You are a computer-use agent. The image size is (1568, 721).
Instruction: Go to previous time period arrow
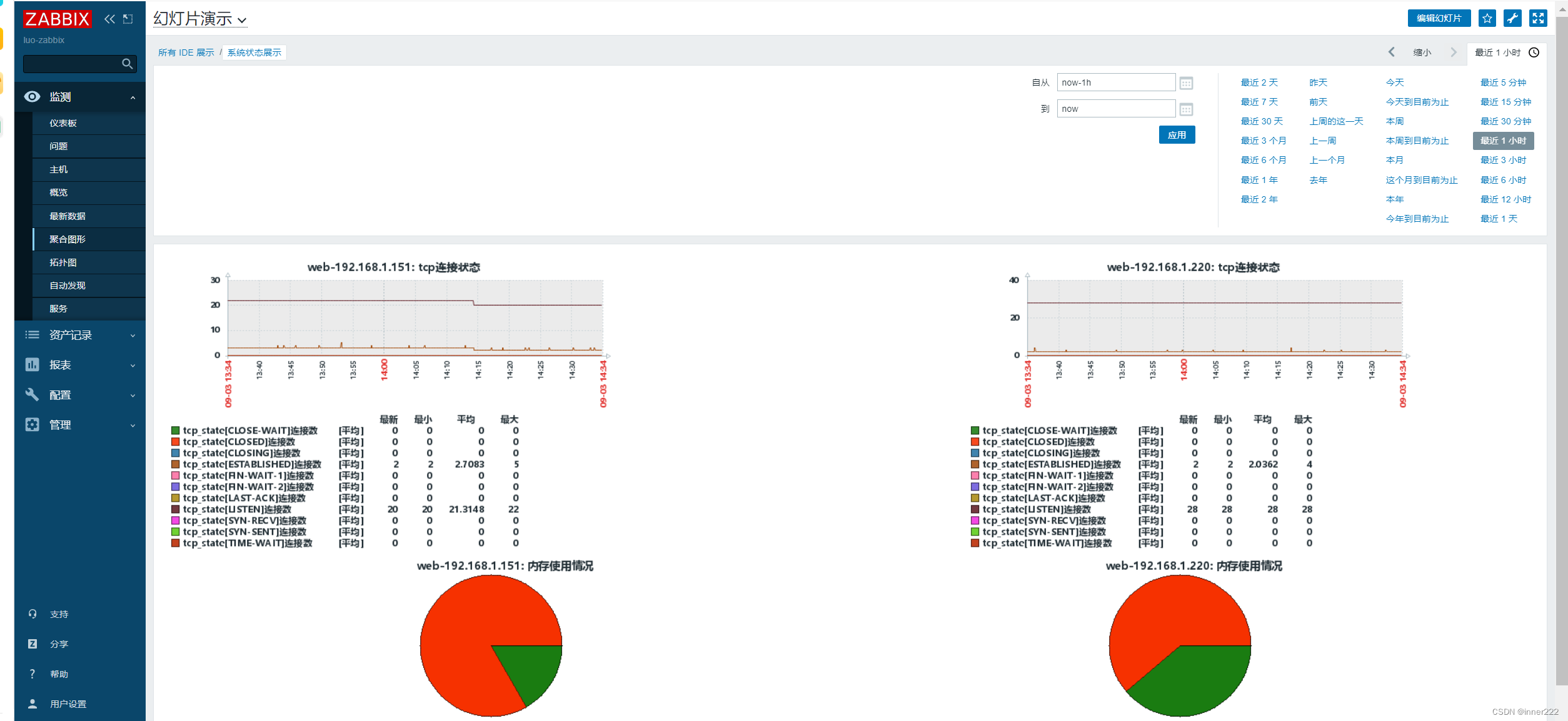point(1391,52)
